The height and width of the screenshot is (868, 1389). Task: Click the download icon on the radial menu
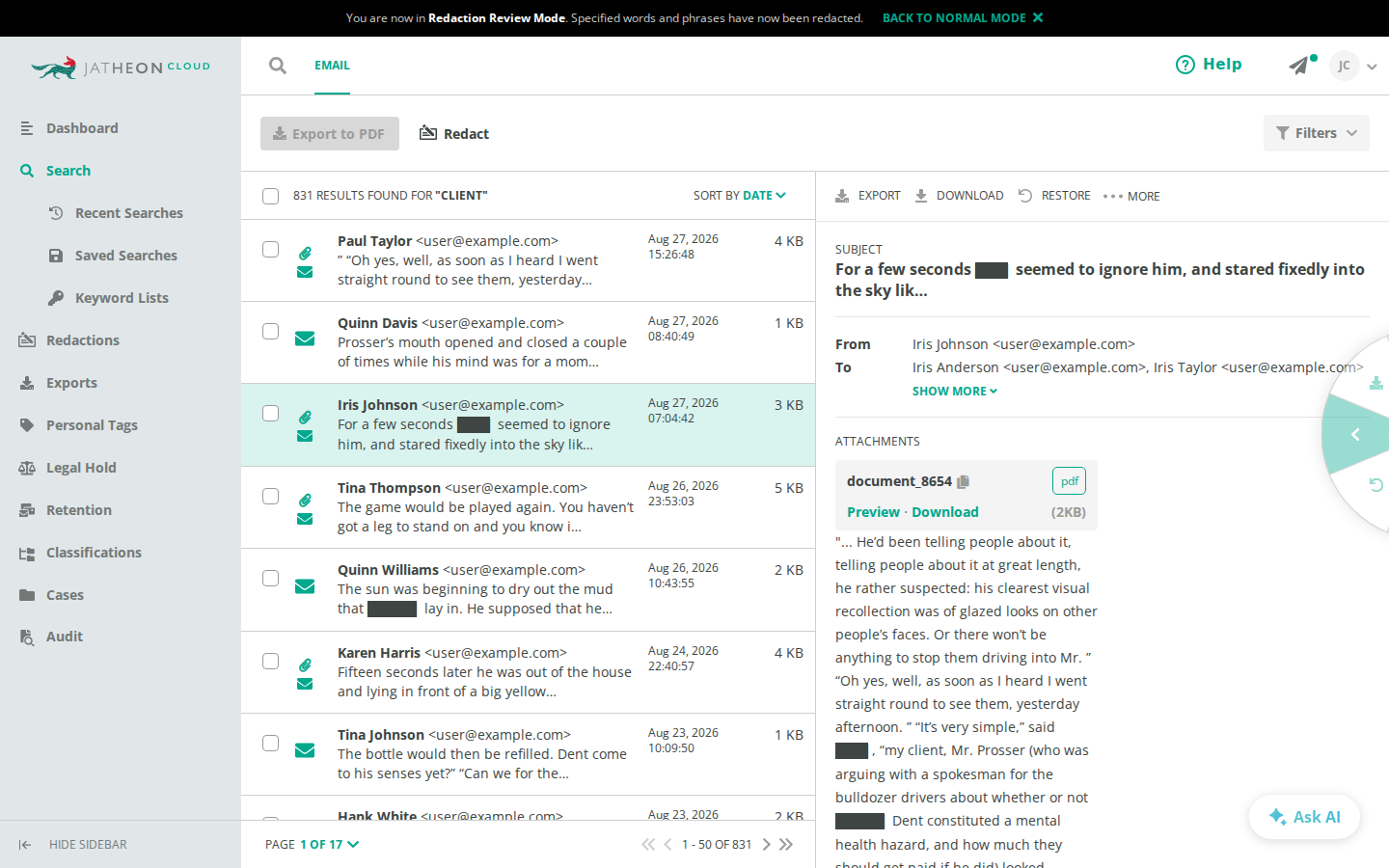tap(1376, 384)
